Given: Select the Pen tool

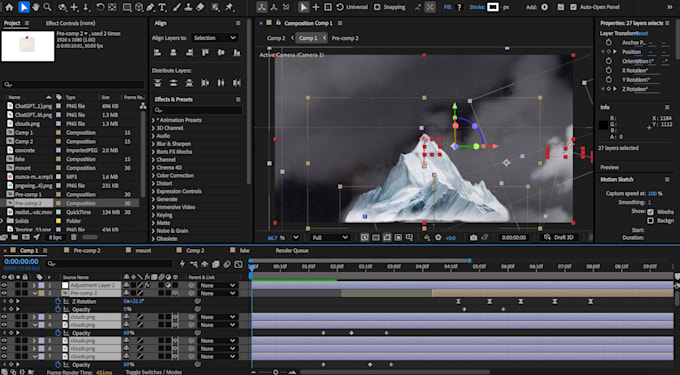Looking at the screenshot, I should pyautogui.click(x=150, y=7).
